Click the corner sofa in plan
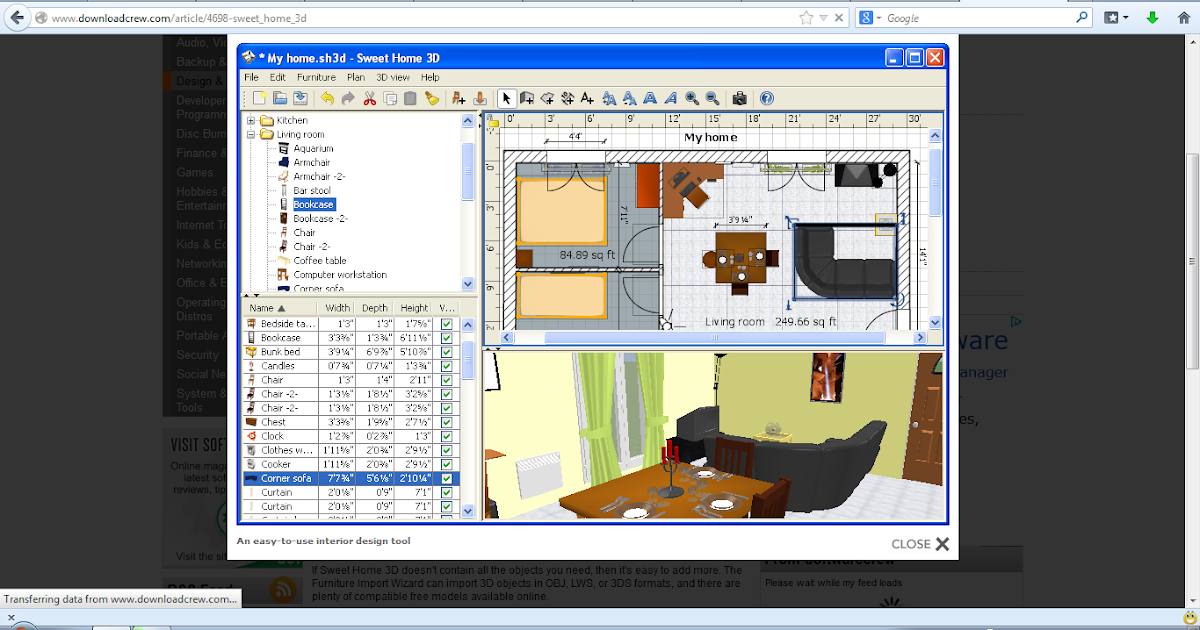This screenshot has width=1200, height=630. tap(846, 262)
